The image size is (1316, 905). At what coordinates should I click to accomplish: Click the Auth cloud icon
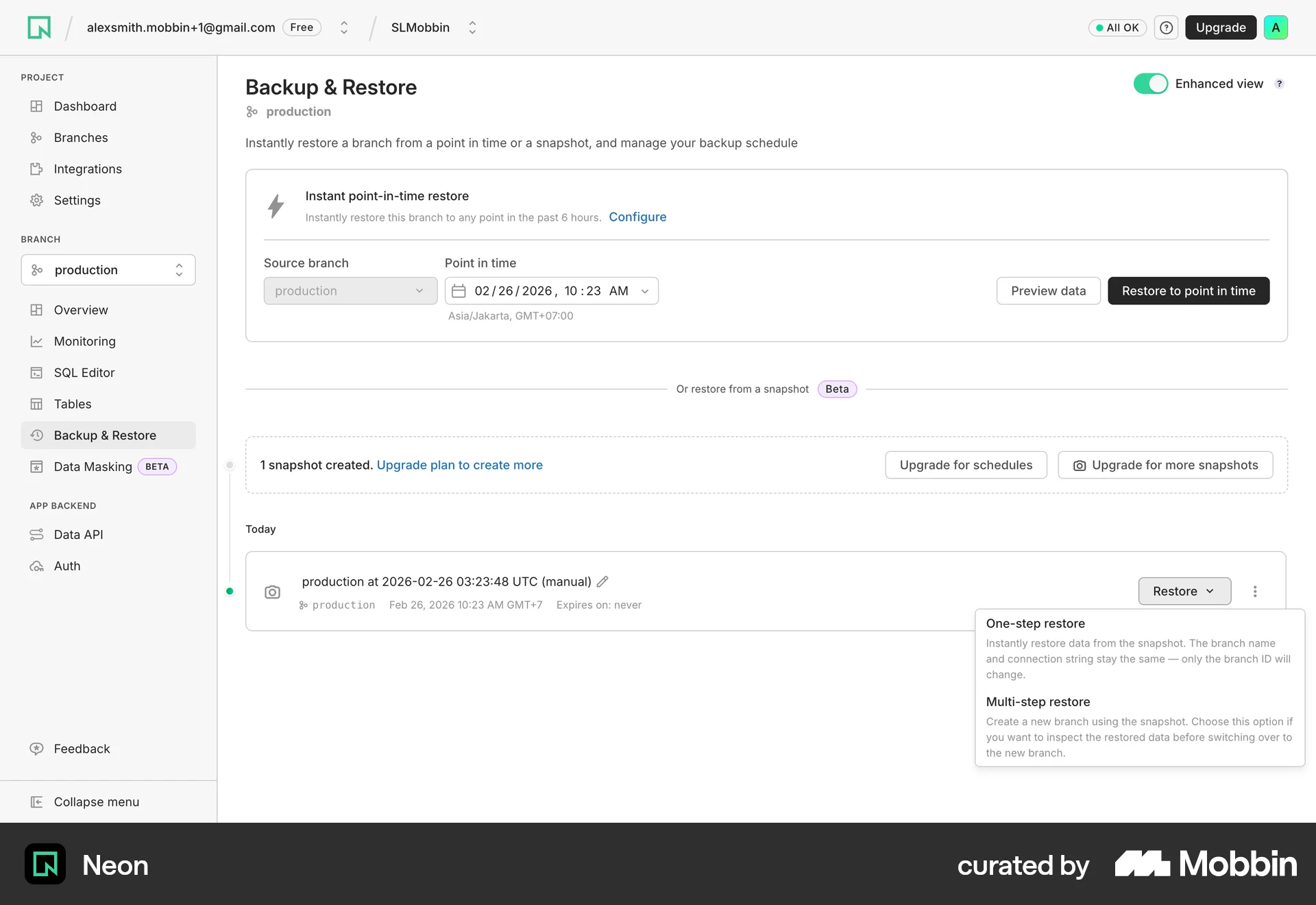(x=36, y=566)
